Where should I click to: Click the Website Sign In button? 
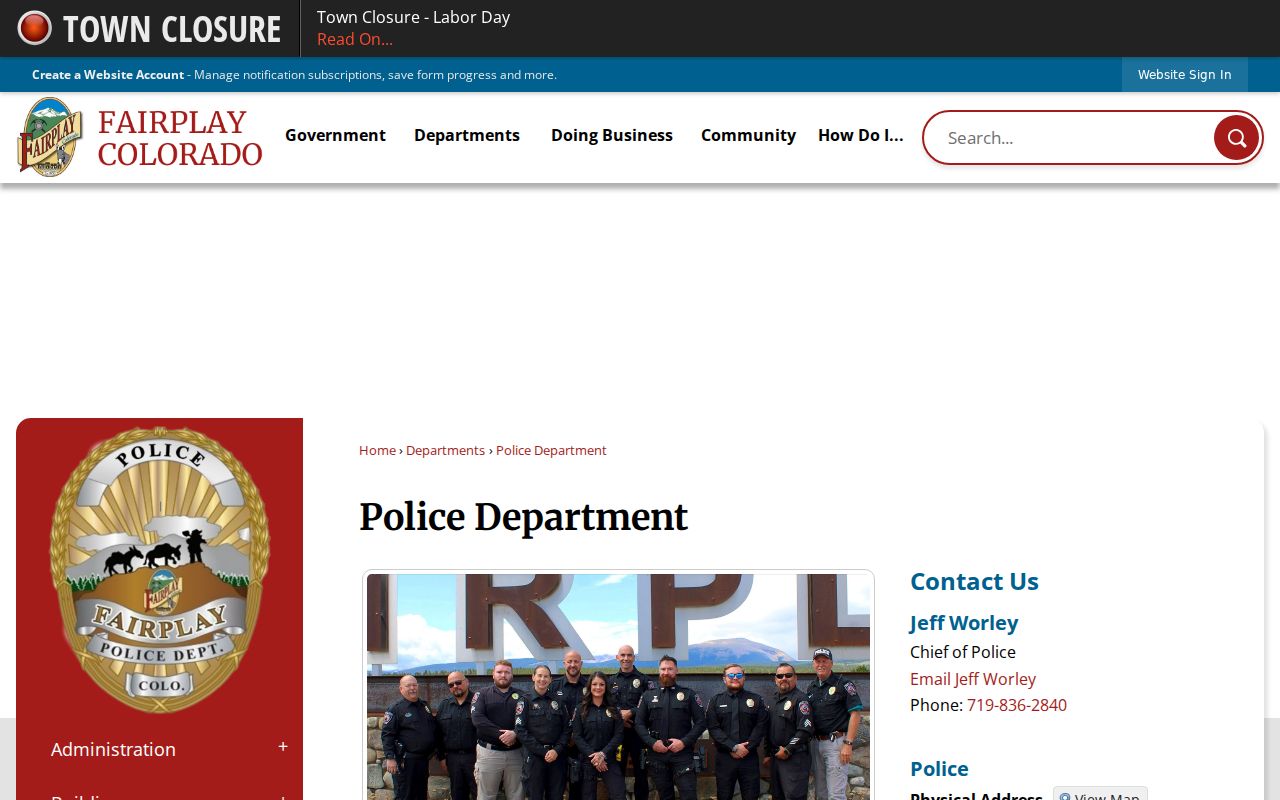(1184, 75)
